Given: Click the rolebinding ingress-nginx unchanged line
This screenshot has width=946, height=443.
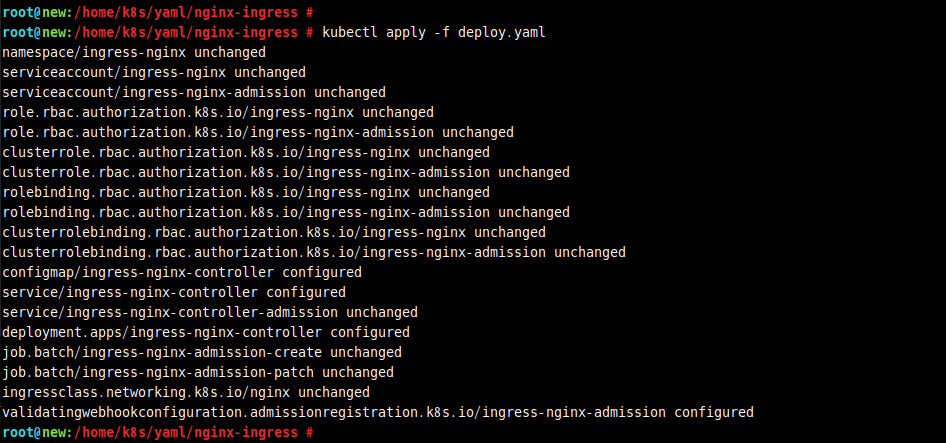Looking at the screenshot, I should point(246,193).
